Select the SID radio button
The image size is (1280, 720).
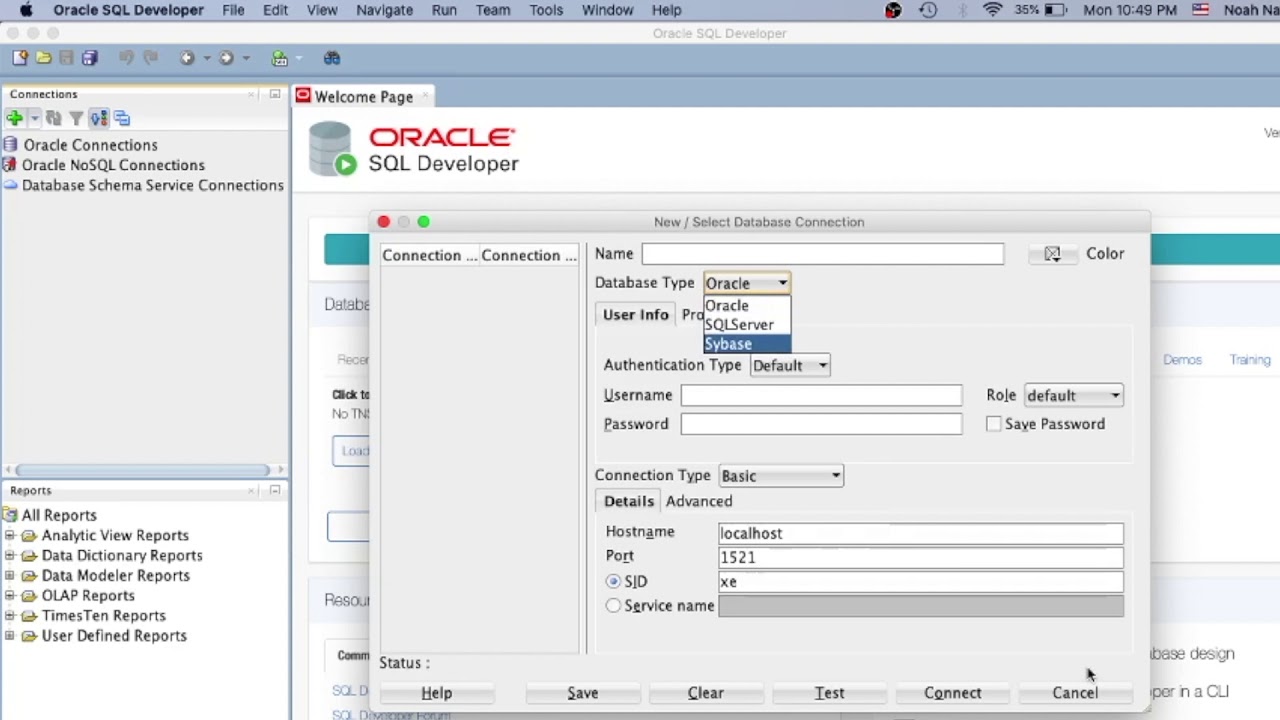pyautogui.click(x=613, y=581)
